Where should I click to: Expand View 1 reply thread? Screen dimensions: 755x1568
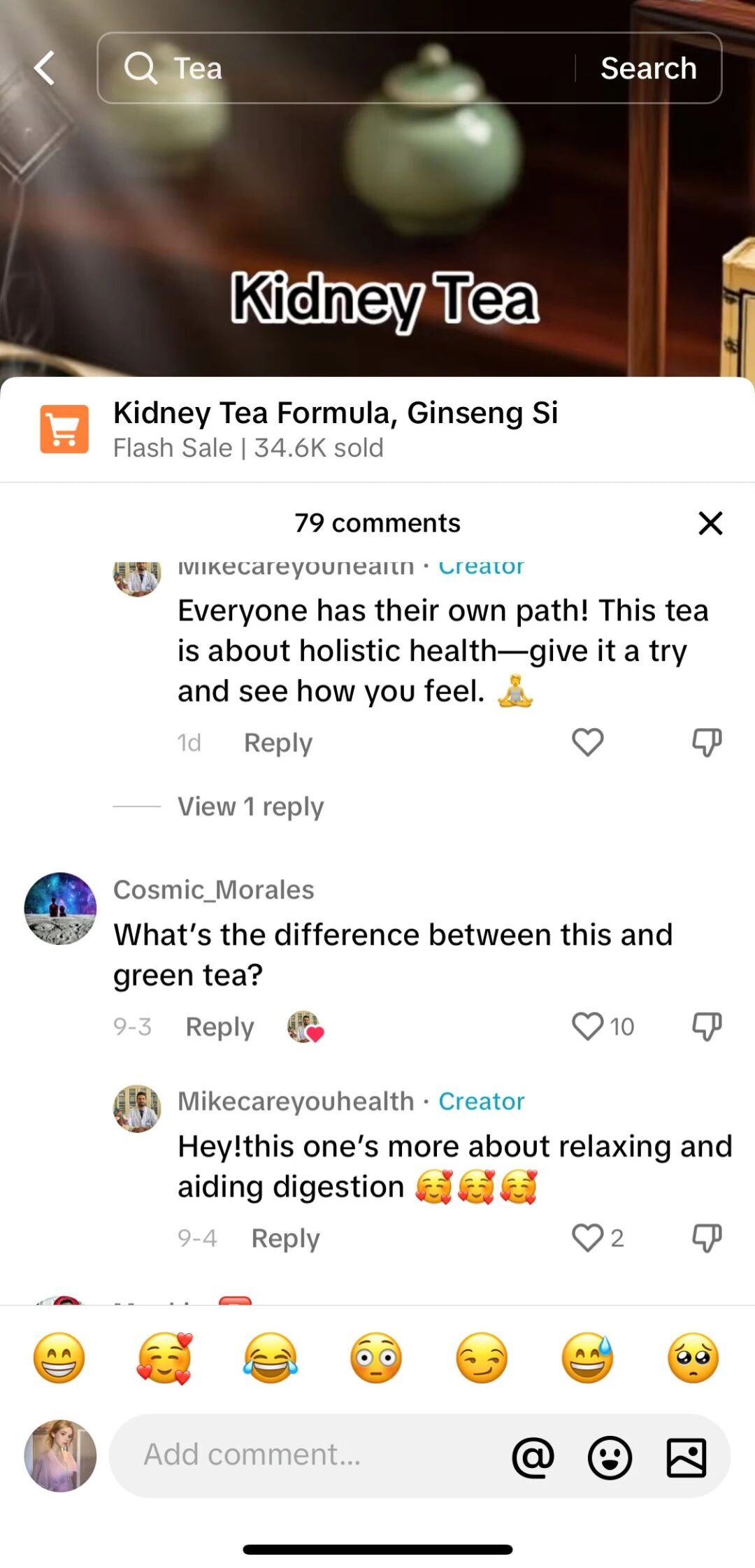250,806
